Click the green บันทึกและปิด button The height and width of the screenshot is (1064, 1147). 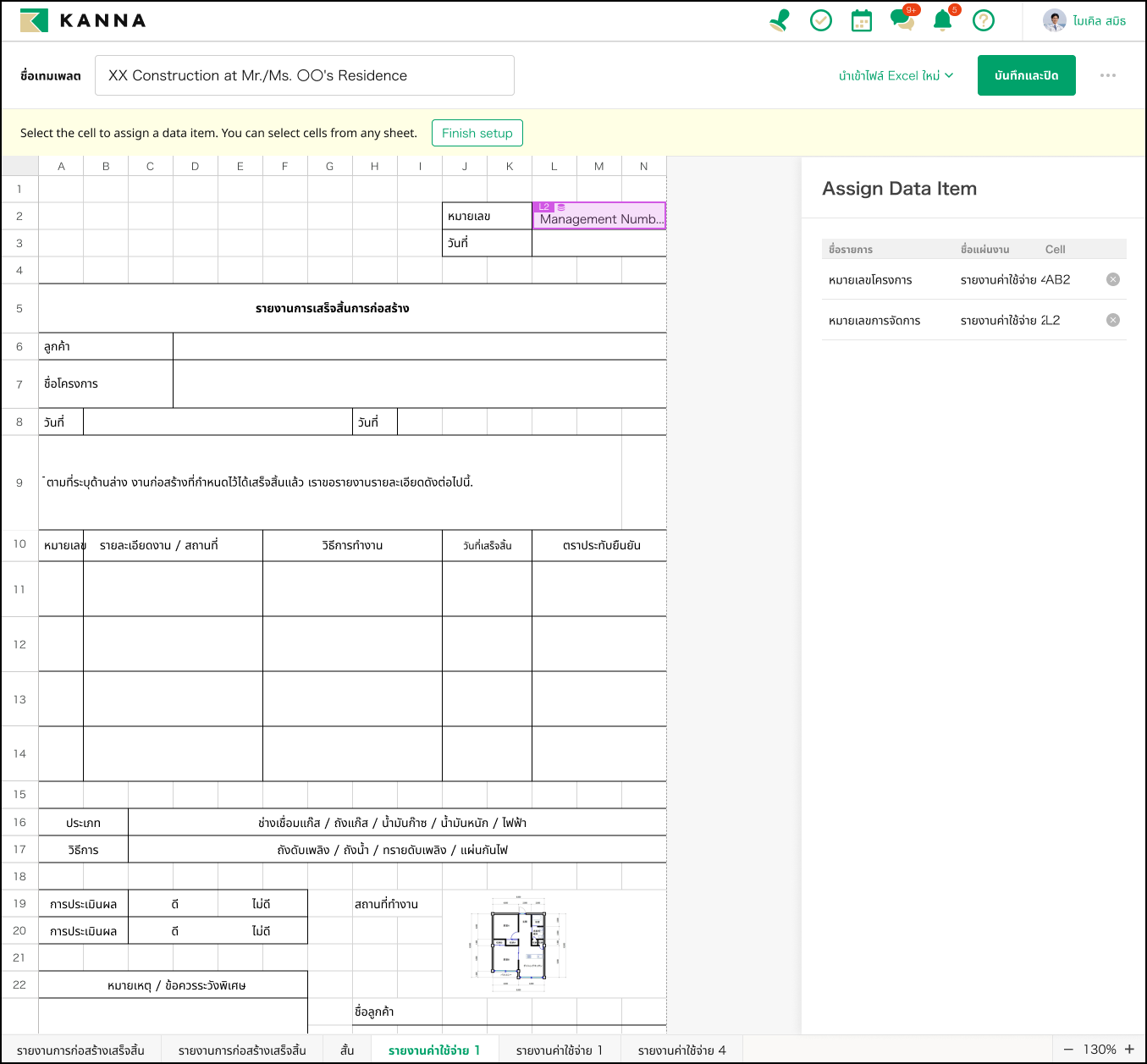point(1026,75)
